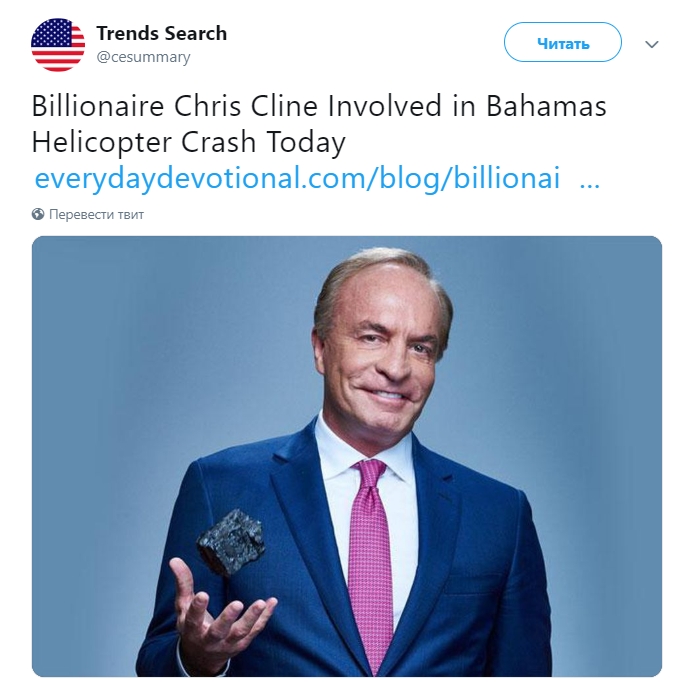This screenshot has width=678, height=684.
Task: Click the pink tie in the photo
Action: (369, 560)
